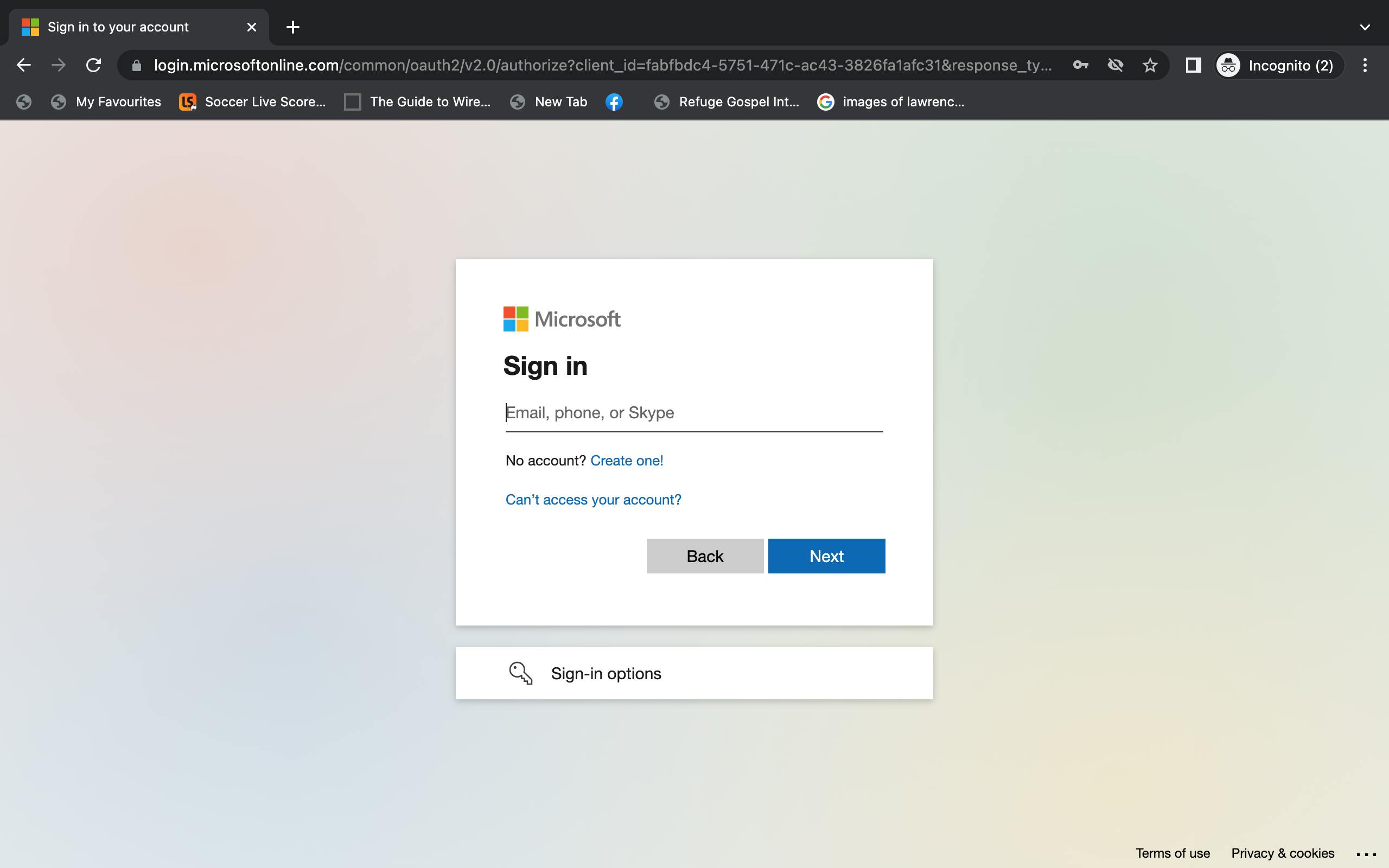This screenshot has width=1389, height=868.
Task: Click Next to proceed with sign-in
Action: 826,555
